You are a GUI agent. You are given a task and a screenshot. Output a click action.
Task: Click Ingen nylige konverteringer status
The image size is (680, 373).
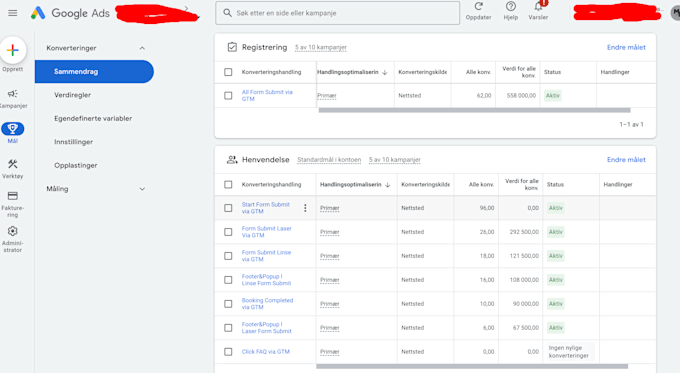(569, 352)
